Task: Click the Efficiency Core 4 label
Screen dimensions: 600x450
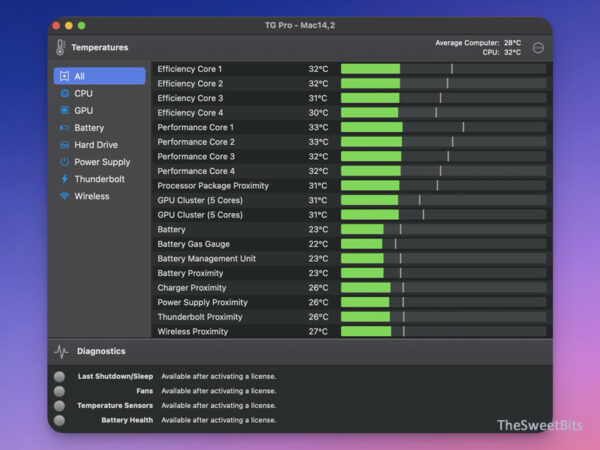Action: [x=190, y=112]
